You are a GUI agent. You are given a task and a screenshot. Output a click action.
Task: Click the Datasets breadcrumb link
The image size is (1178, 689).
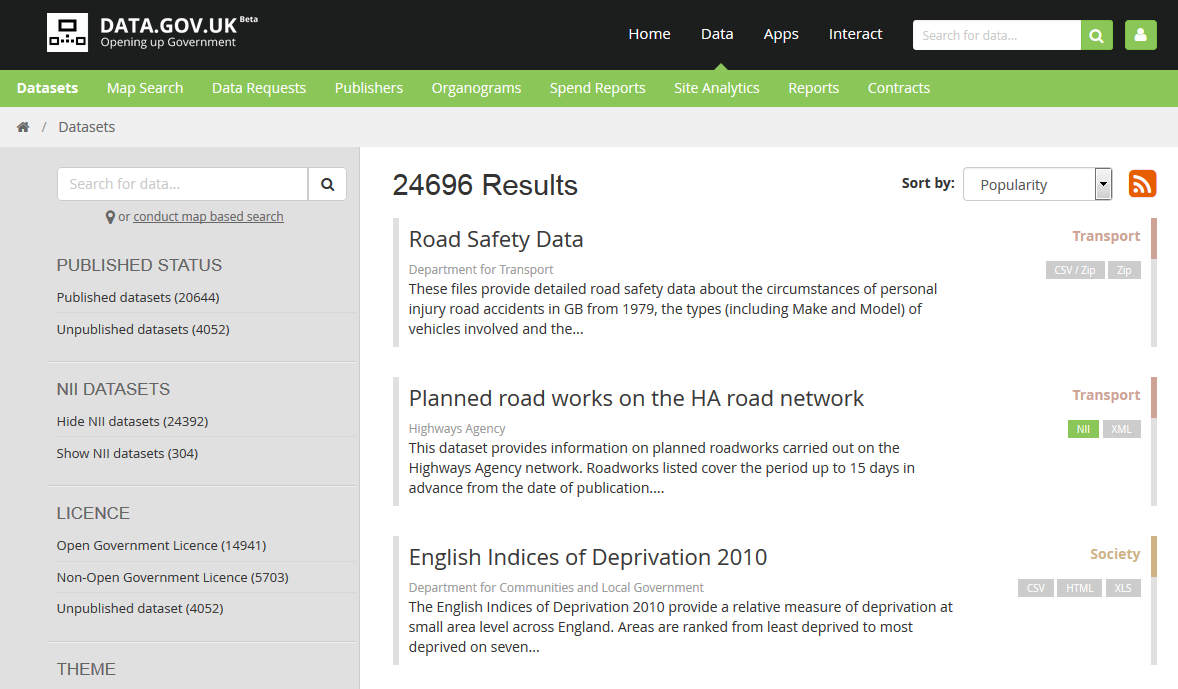[x=86, y=127]
